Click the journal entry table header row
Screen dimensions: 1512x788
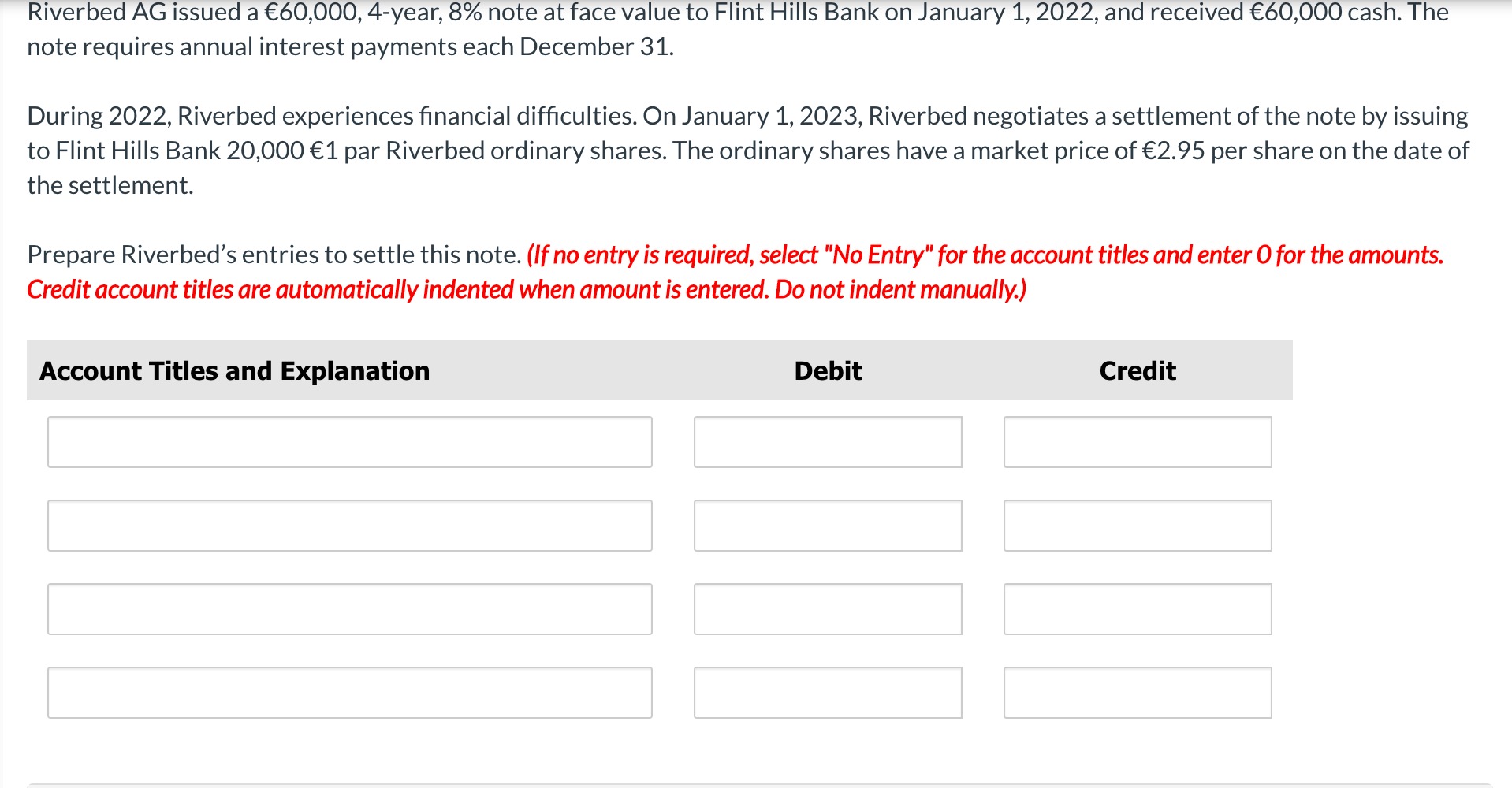tap(661, 370)
